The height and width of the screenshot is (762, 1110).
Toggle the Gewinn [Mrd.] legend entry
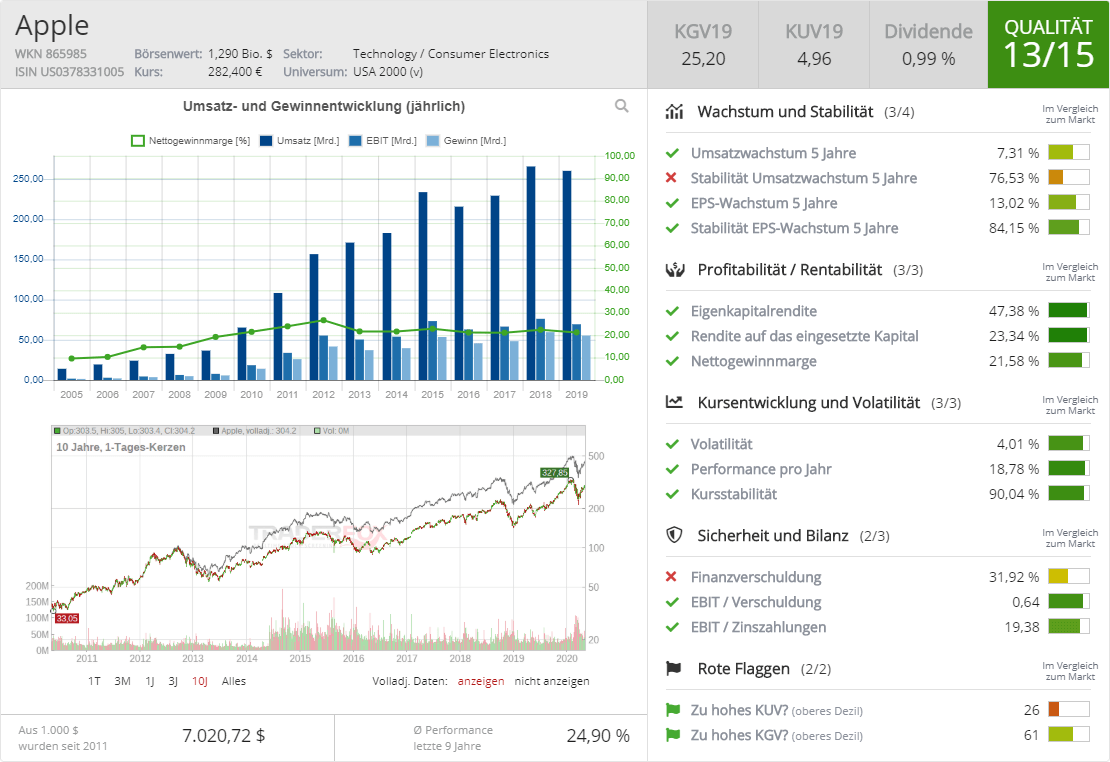click(x=467, y=141)
